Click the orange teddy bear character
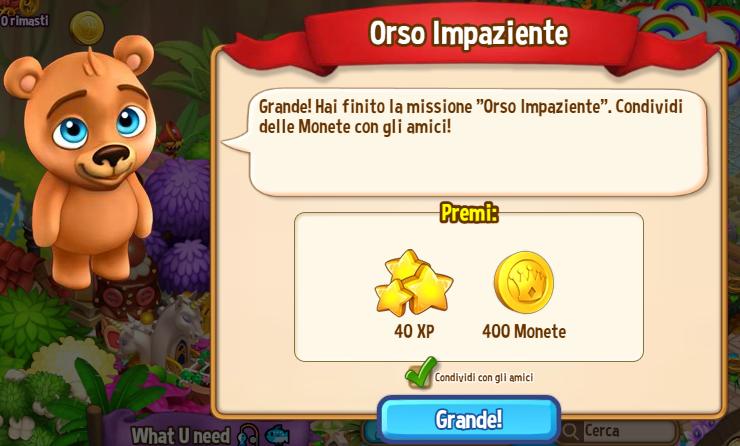 (x=85, y=158)
